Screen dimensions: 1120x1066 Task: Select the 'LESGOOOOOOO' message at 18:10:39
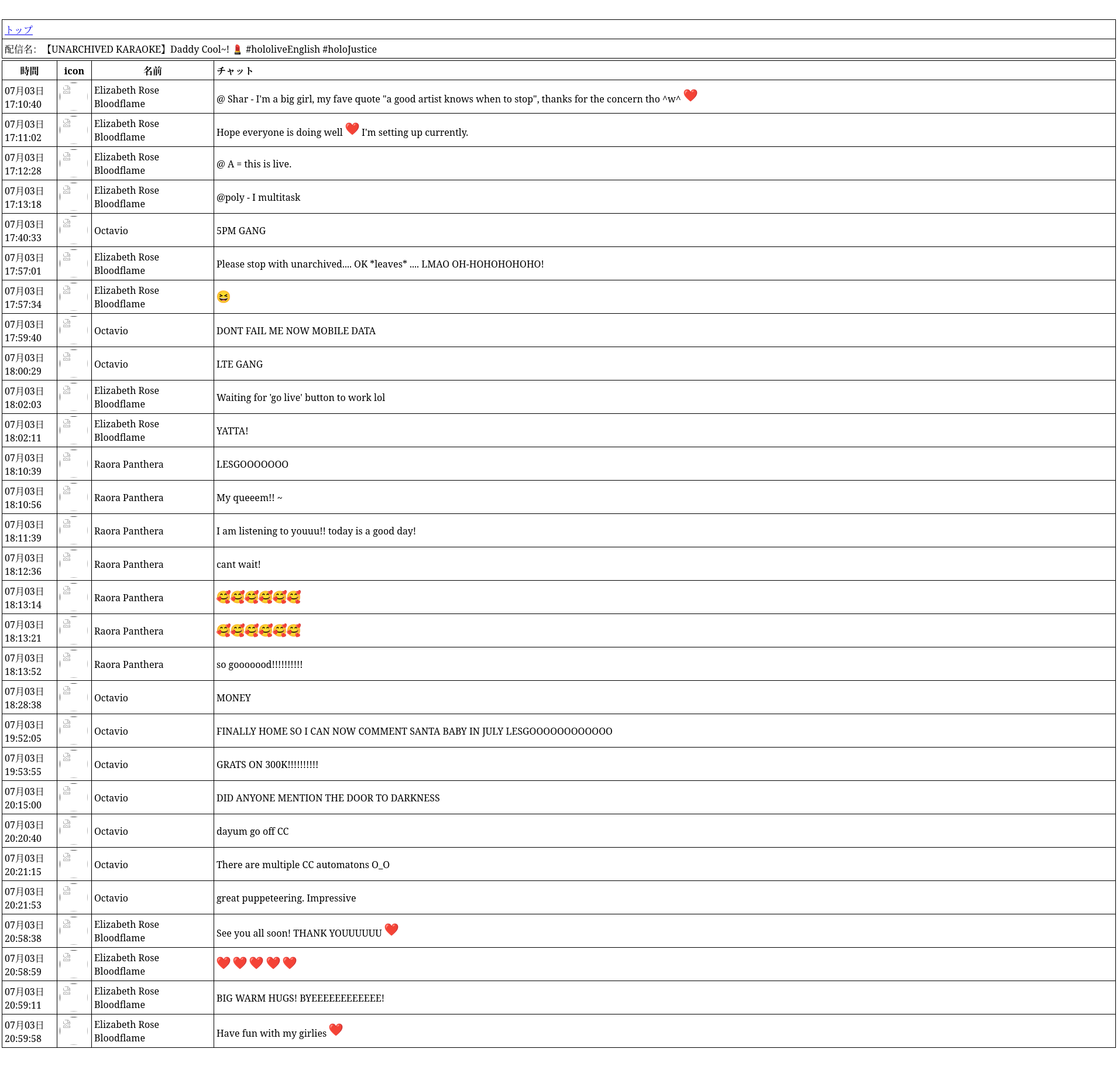pos(252,464)
